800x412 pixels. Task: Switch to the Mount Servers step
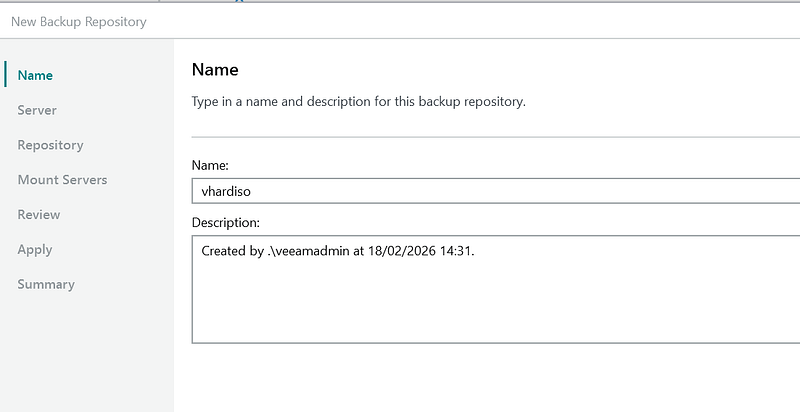(62, 180)
